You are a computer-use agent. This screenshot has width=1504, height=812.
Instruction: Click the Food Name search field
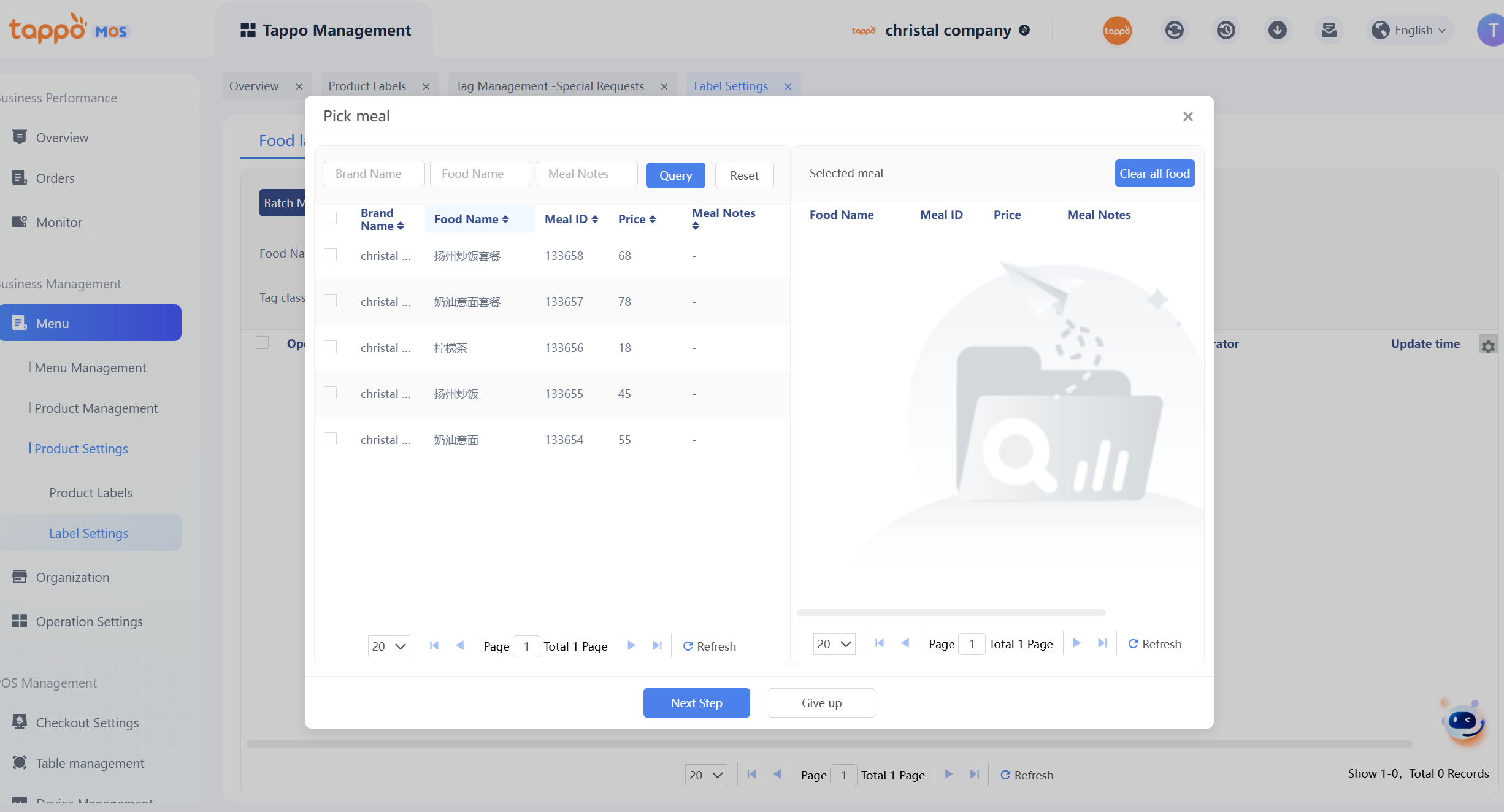[x=480, y=174]
